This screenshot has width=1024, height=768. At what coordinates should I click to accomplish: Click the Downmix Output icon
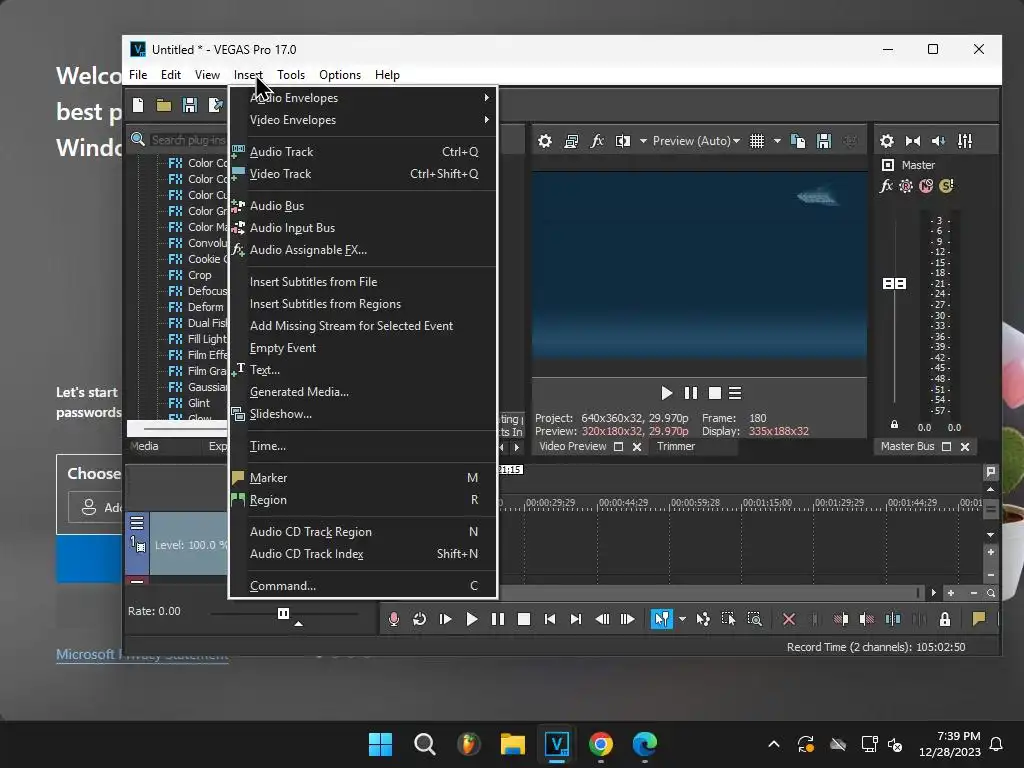tap(913, 141)
